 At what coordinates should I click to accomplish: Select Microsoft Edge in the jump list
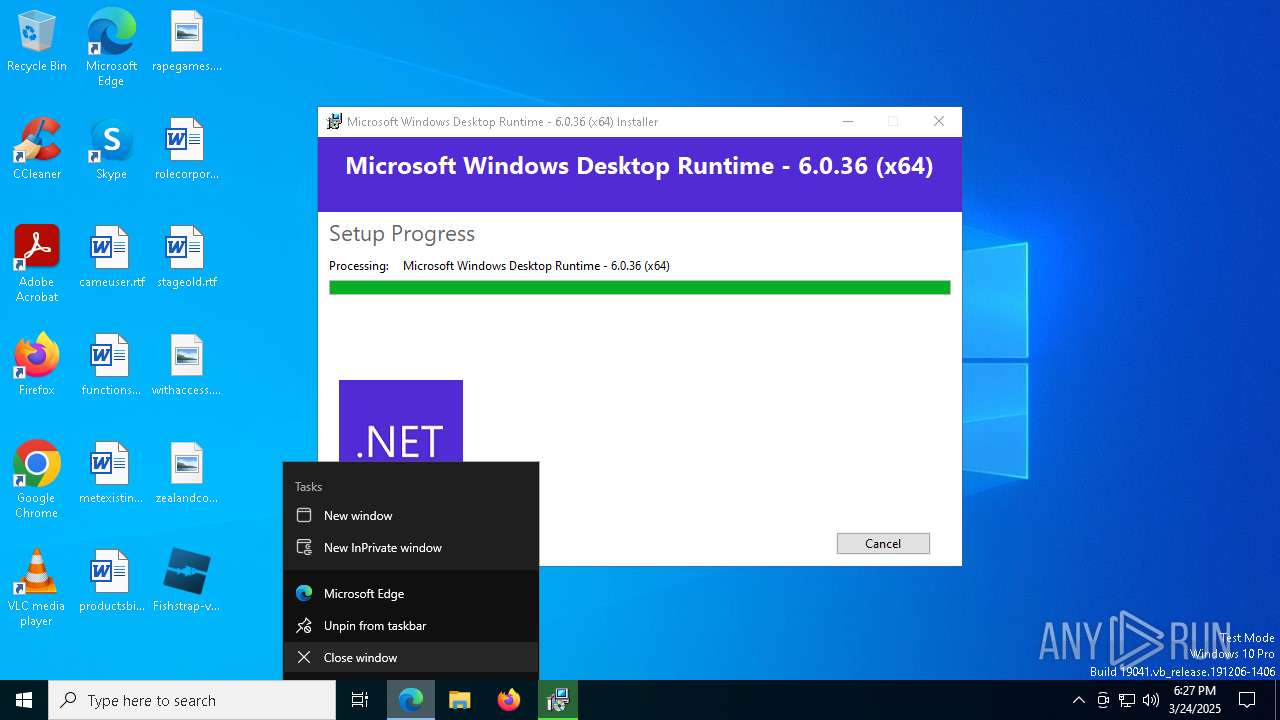pos(411,594)
